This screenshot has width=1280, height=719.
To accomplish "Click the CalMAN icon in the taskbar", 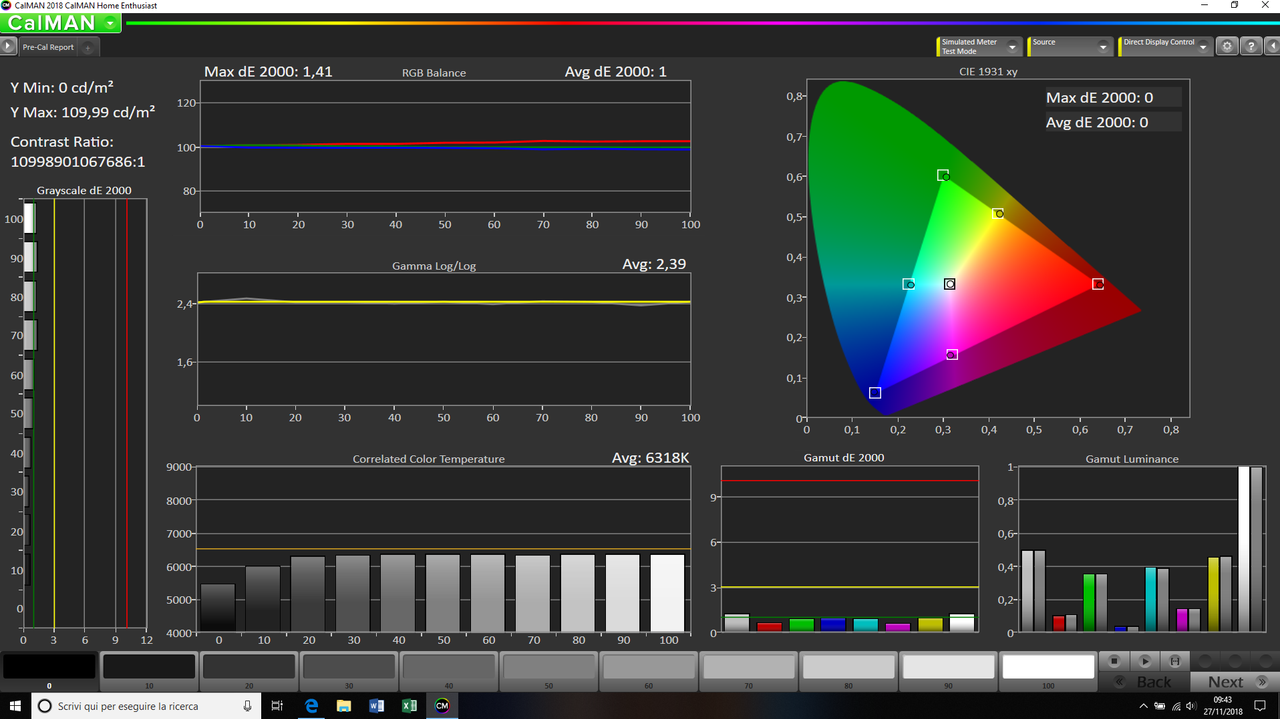I will pos(441,706).
